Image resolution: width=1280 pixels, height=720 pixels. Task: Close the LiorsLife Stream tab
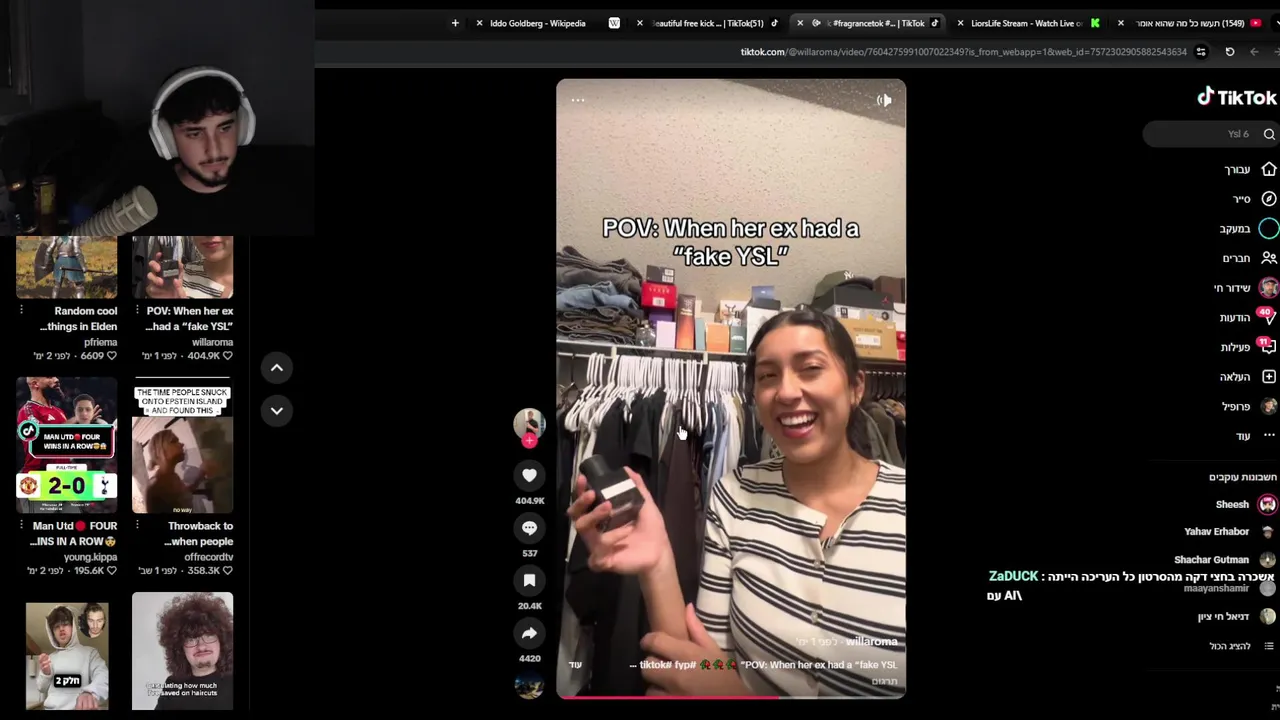[960, 23]
